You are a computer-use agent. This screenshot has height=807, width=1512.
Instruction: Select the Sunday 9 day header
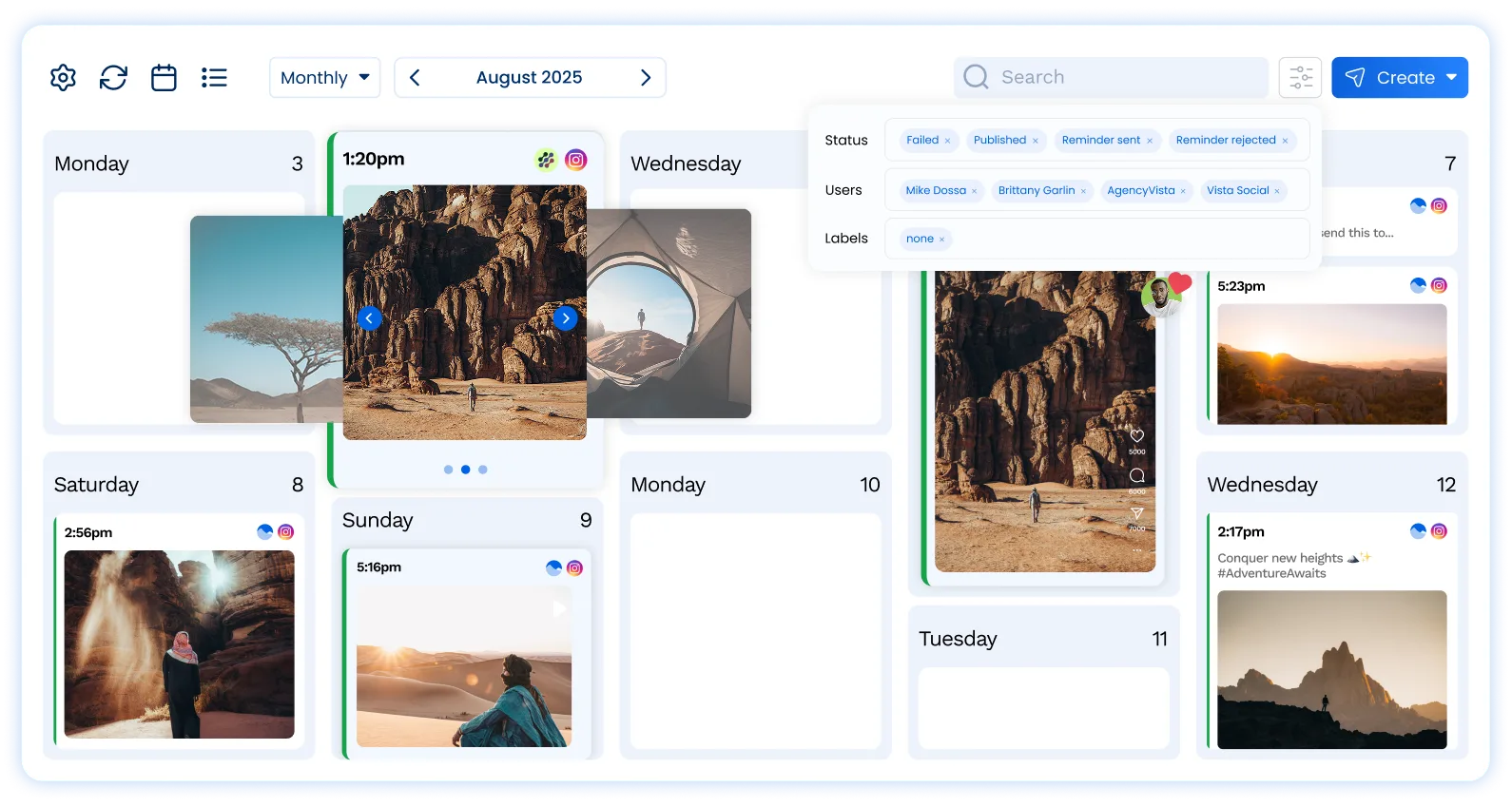click(467, 521)
